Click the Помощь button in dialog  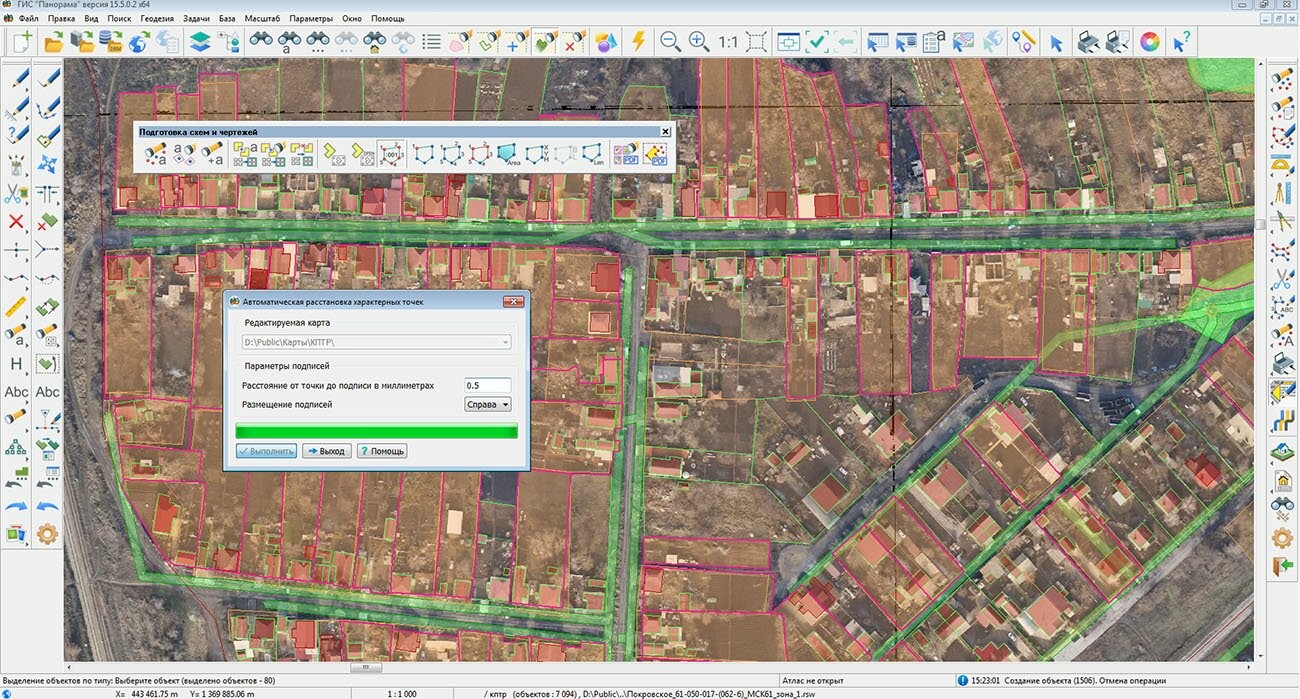(382, 451)
